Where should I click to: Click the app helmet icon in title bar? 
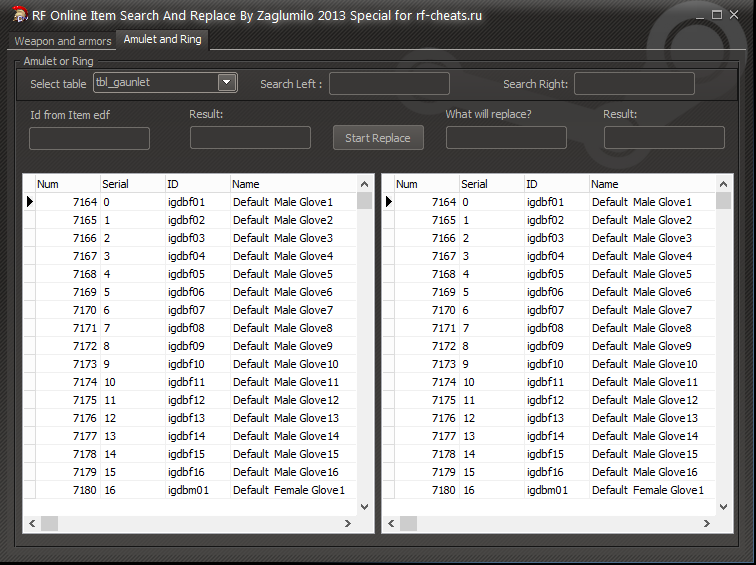20,14
